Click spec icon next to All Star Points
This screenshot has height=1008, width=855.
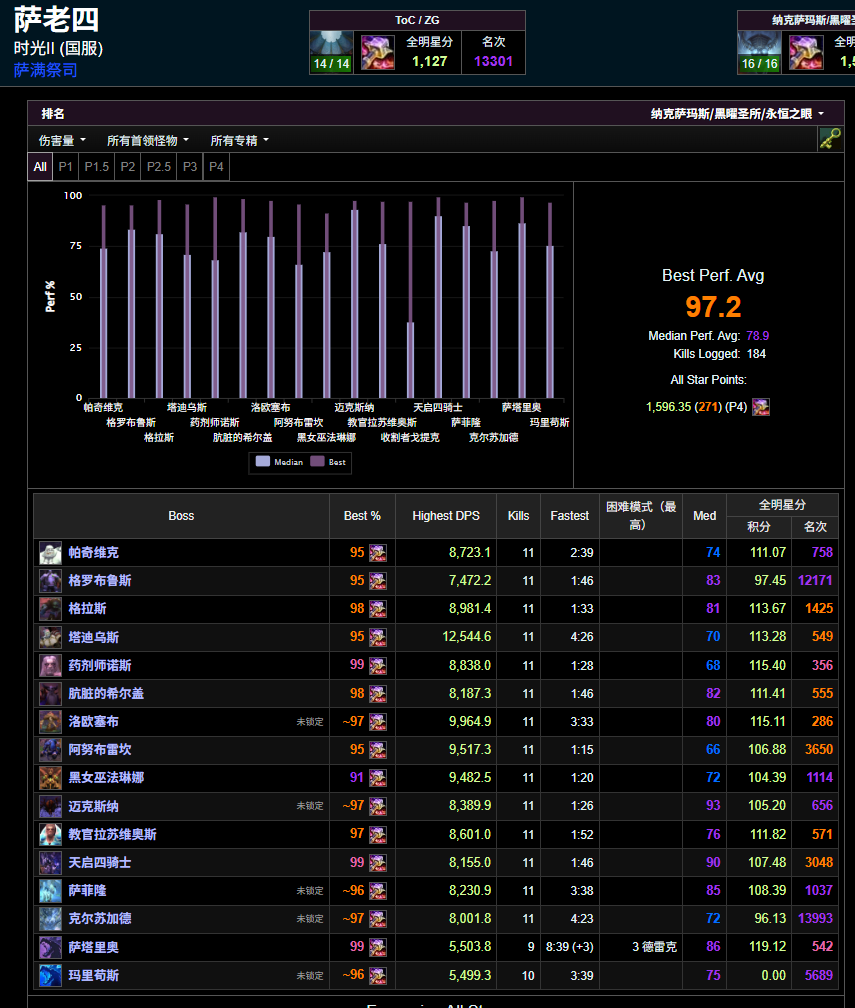761,407
